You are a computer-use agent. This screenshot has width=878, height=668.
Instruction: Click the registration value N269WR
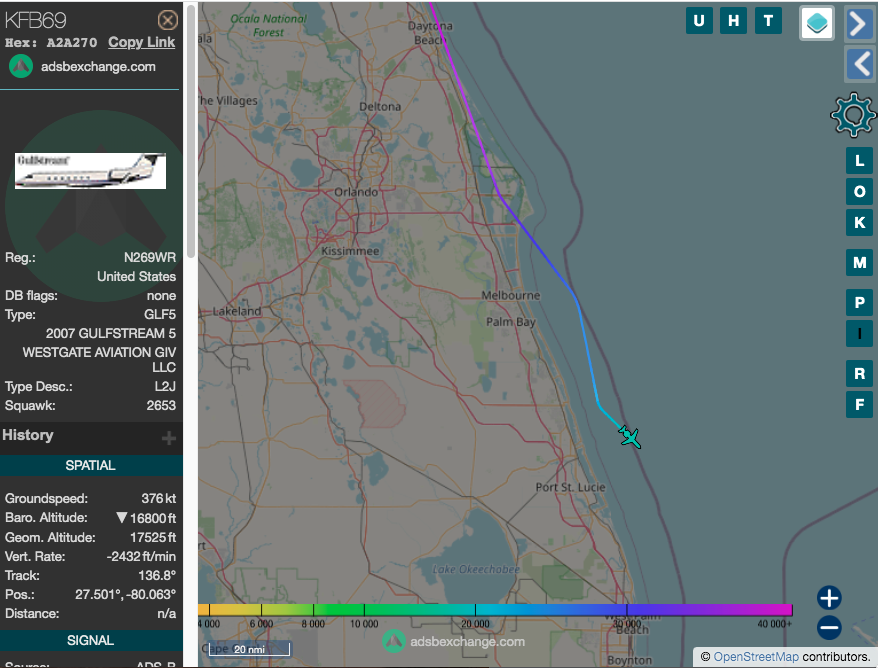click(x=150, y=258)
